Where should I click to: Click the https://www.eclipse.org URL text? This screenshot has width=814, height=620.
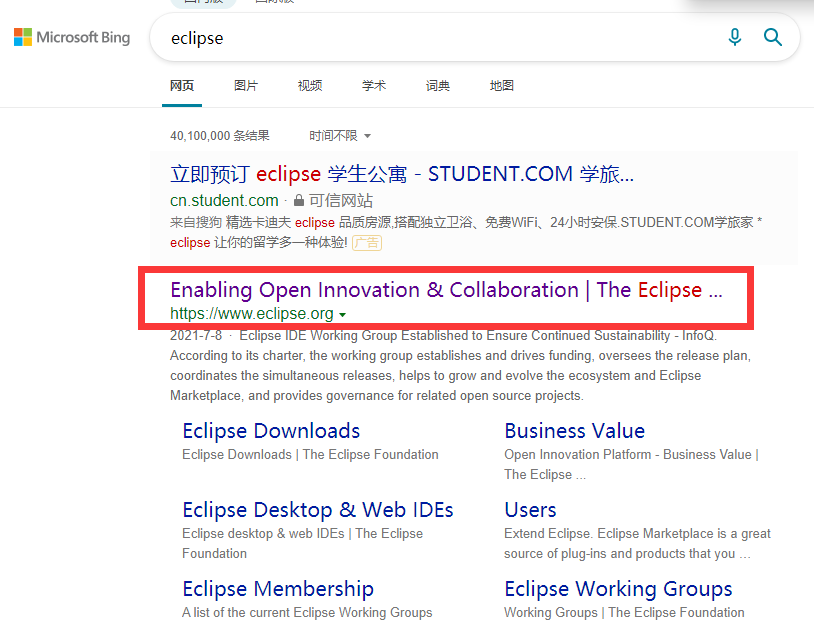point(252,314)
